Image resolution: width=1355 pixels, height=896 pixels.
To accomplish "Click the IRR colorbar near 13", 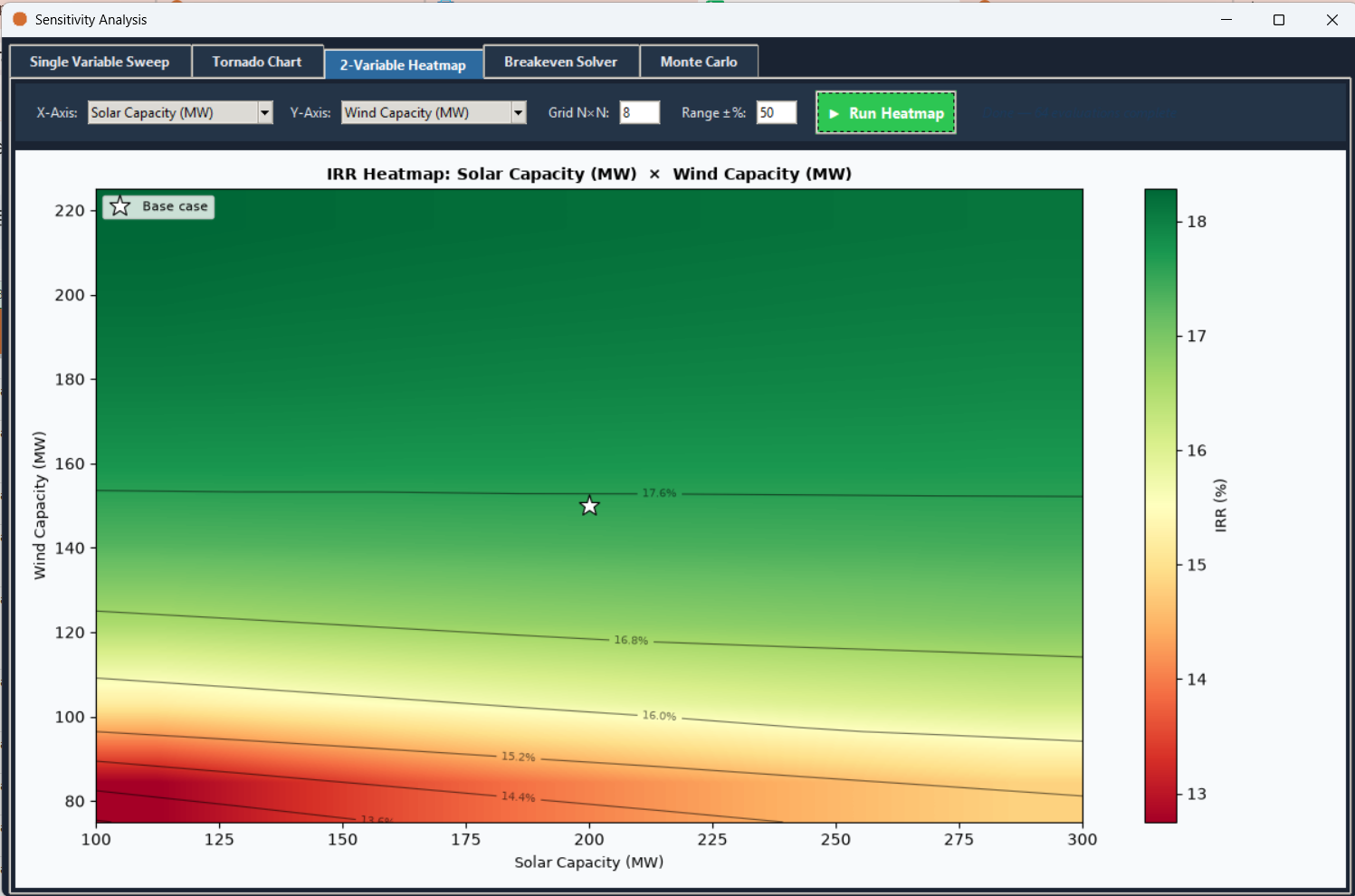I will (1160, 794).
